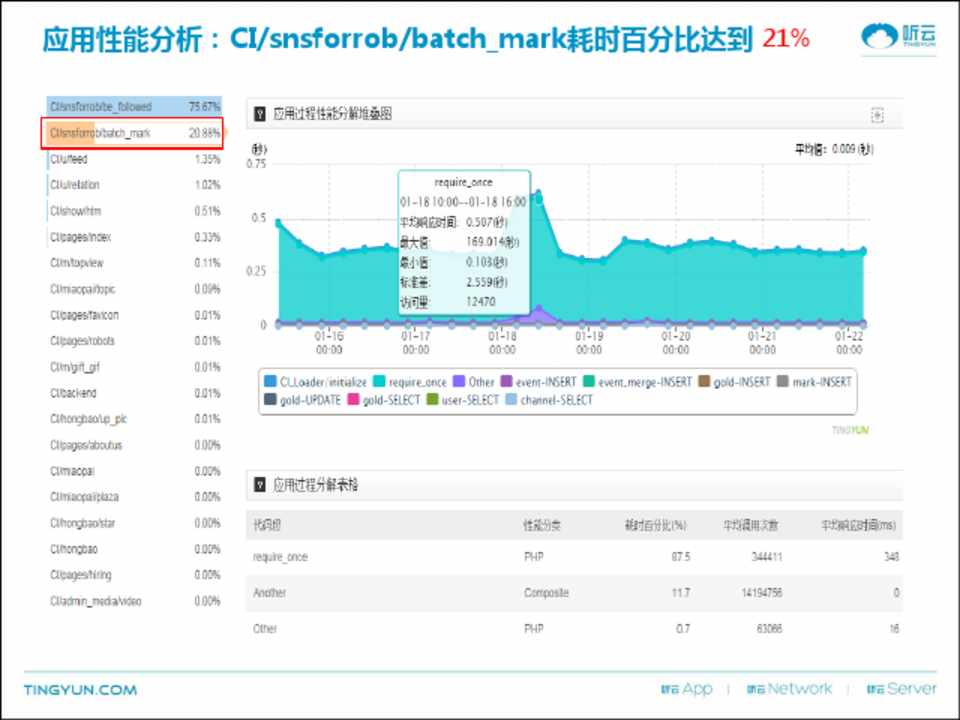This screenshot has width=960, height=720.
Task: Click the icon beside the stacked chart title
Action: (259, 115)
